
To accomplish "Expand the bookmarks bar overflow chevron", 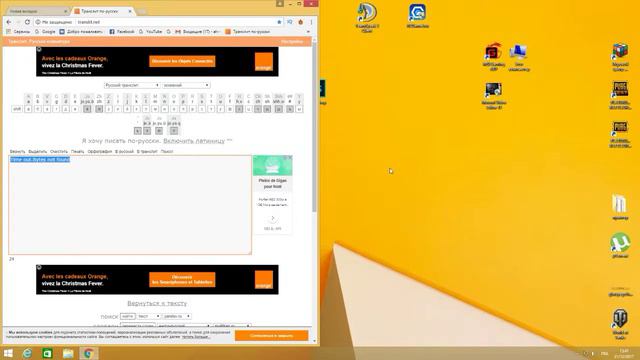I will coord(308,31).
